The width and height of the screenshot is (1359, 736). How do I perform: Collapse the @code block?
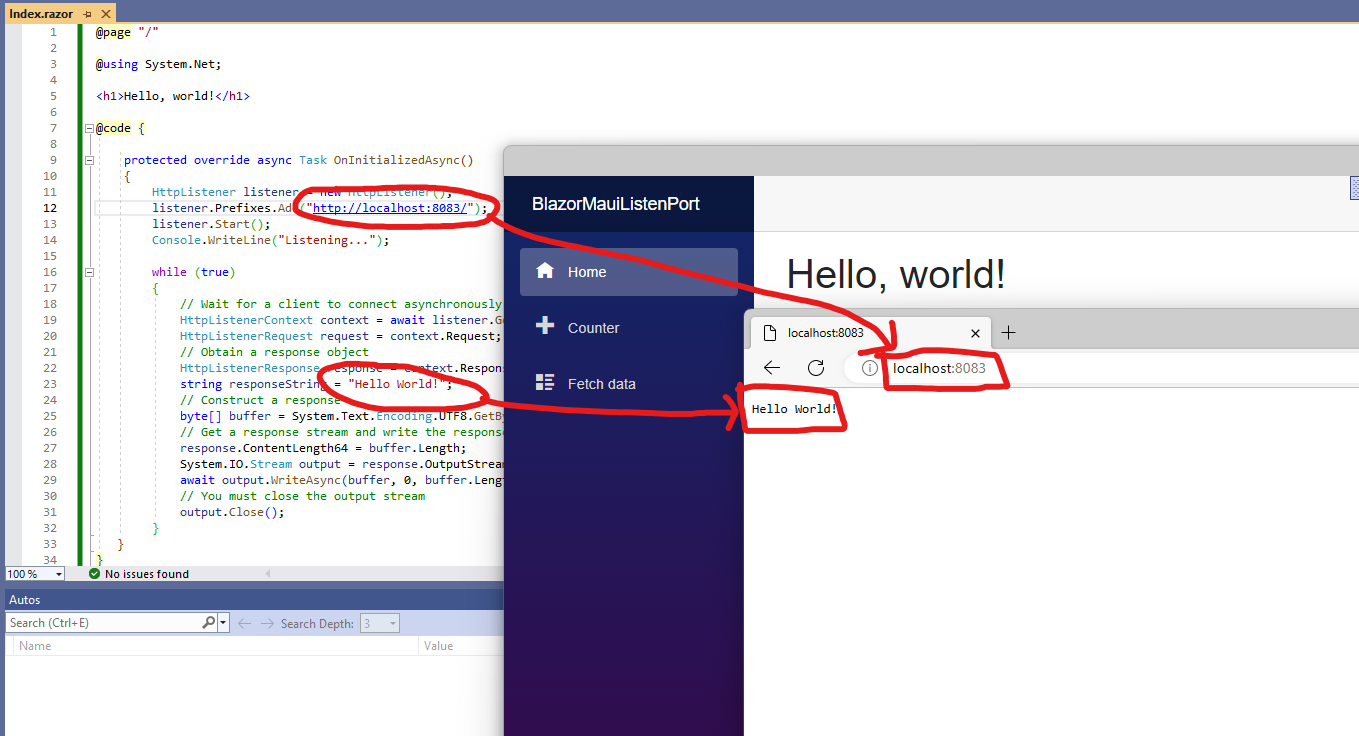tap(89, 127)
